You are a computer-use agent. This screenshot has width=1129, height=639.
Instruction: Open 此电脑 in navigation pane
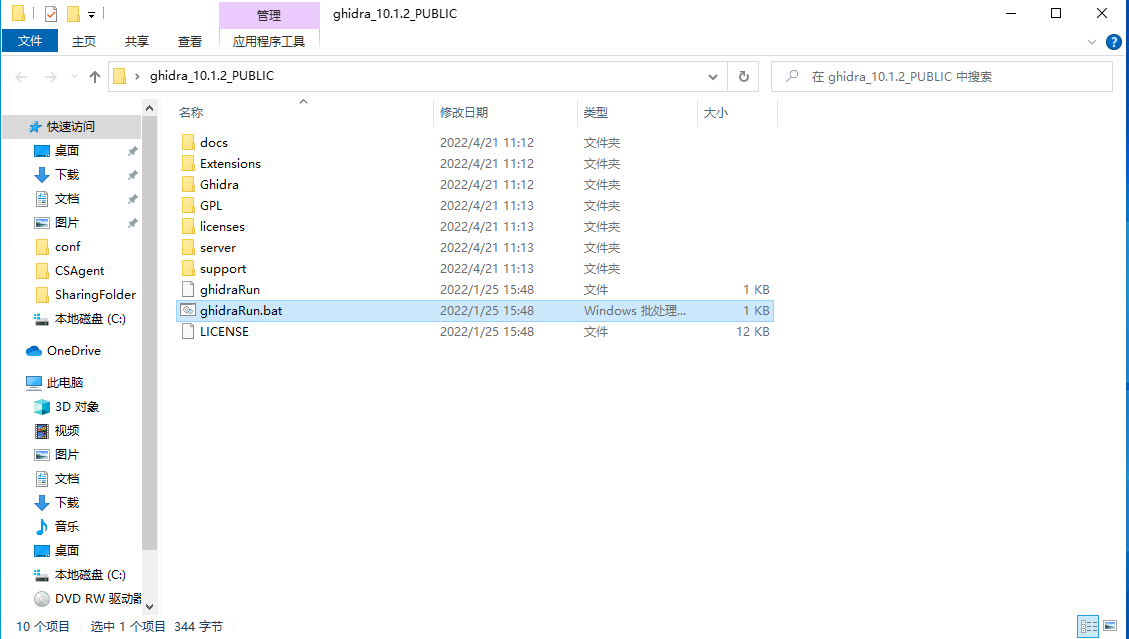55,383
